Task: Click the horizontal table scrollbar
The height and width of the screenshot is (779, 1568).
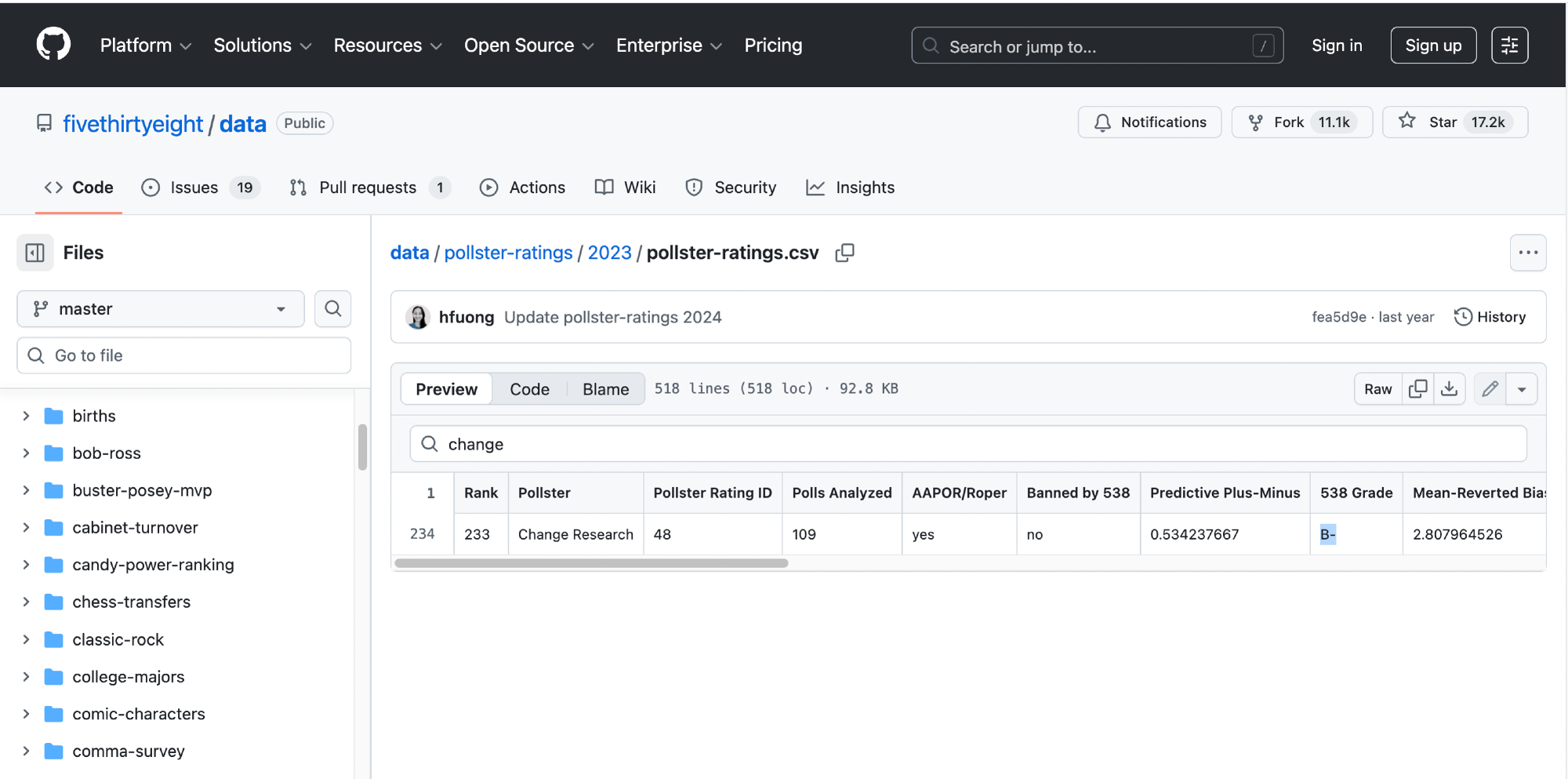Action: coord(591,563)
